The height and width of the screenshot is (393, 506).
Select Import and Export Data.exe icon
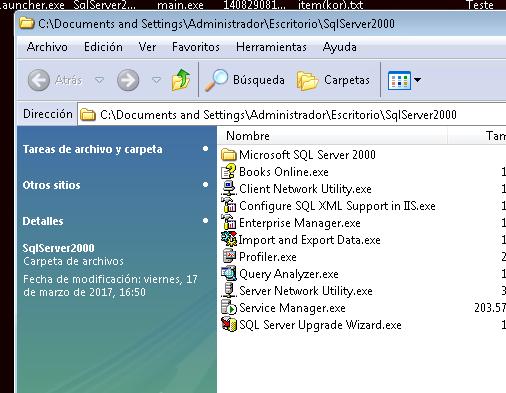tap(229, 239)
